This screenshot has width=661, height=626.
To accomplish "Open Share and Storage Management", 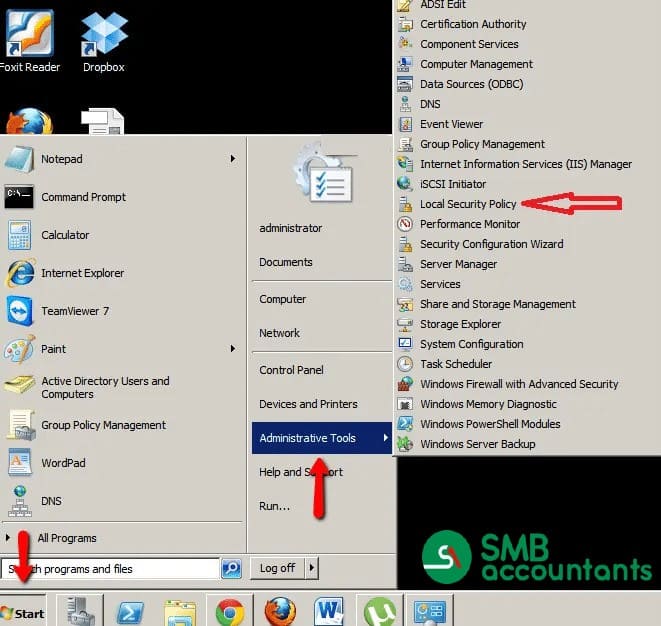I will click(497, 304).
